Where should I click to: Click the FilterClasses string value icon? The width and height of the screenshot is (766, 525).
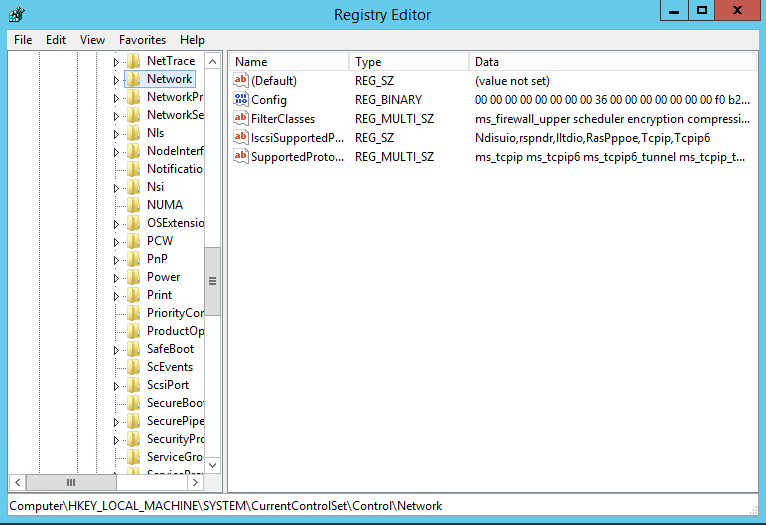(x=240, y=119)
